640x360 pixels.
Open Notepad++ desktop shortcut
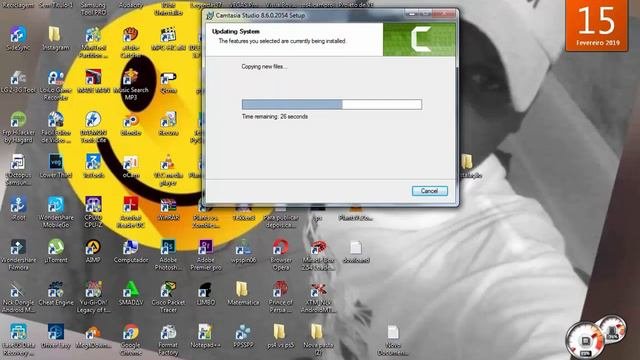coord(206,336)
